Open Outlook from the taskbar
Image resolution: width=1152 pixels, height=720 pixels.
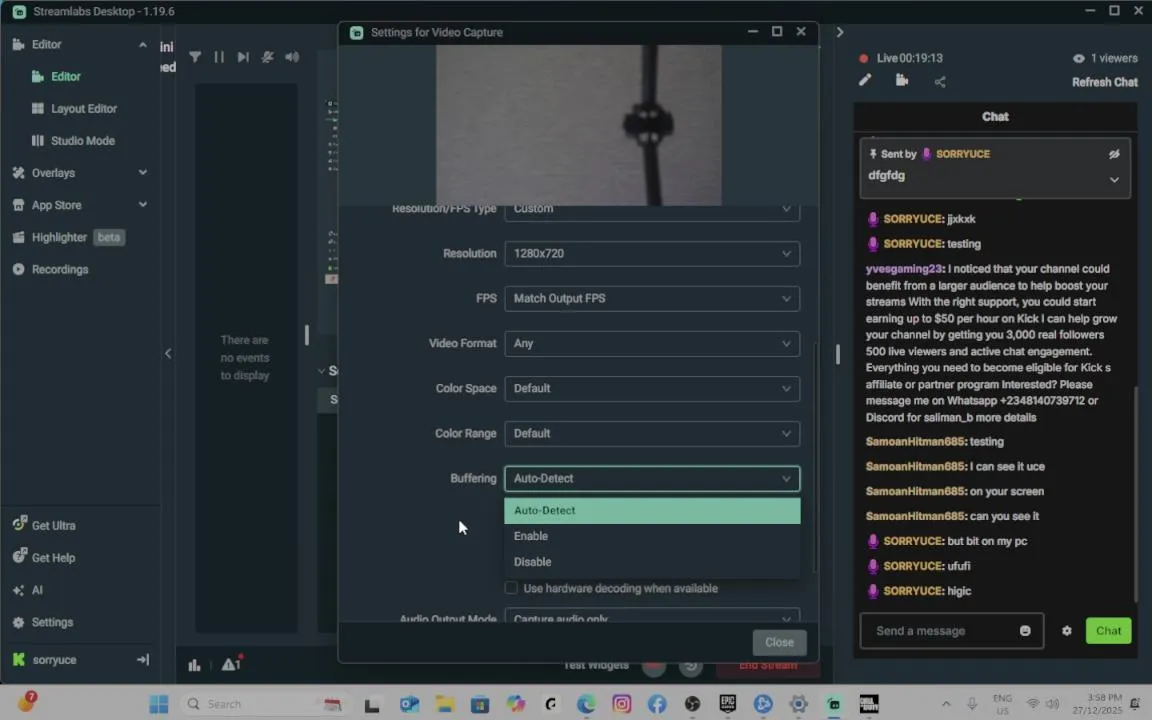408,704
